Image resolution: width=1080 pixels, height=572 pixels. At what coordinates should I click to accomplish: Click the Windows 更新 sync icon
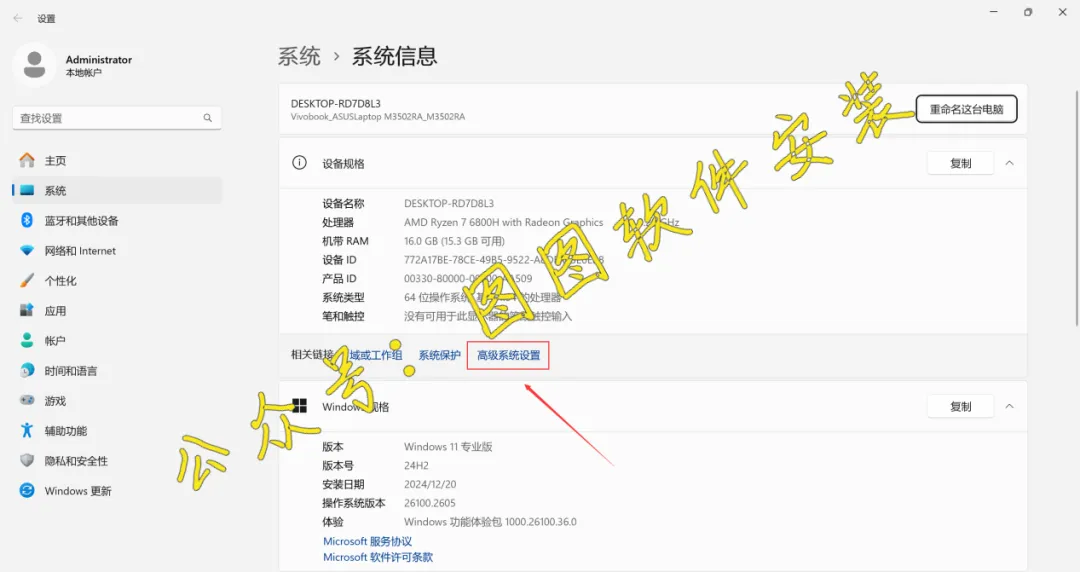tap(27, 491)
